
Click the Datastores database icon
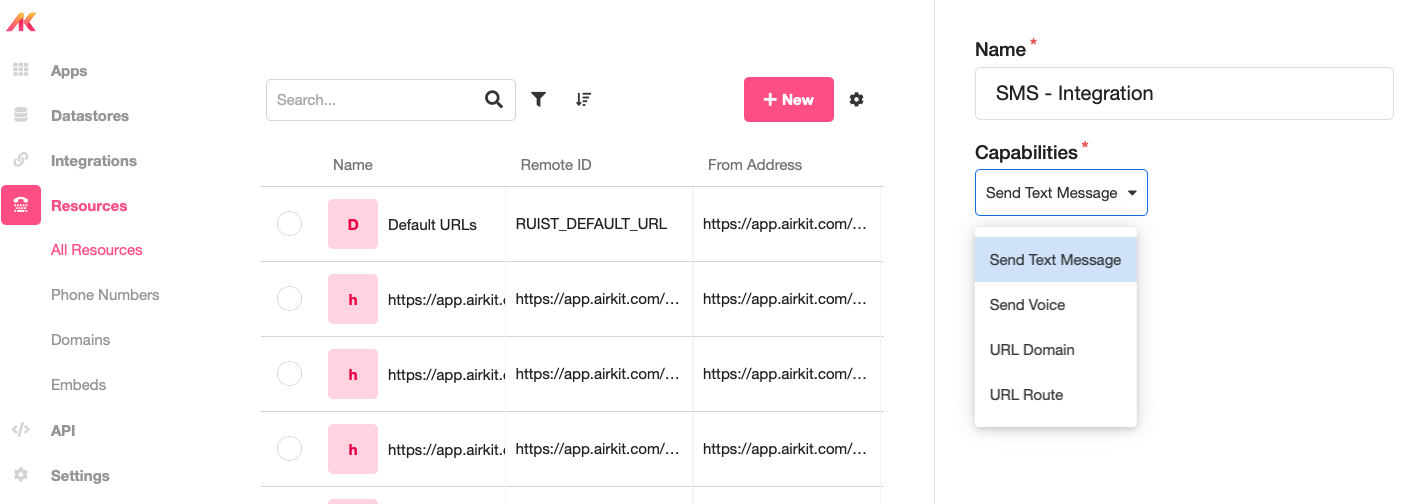pyautogui.click(x=20, y=115)
